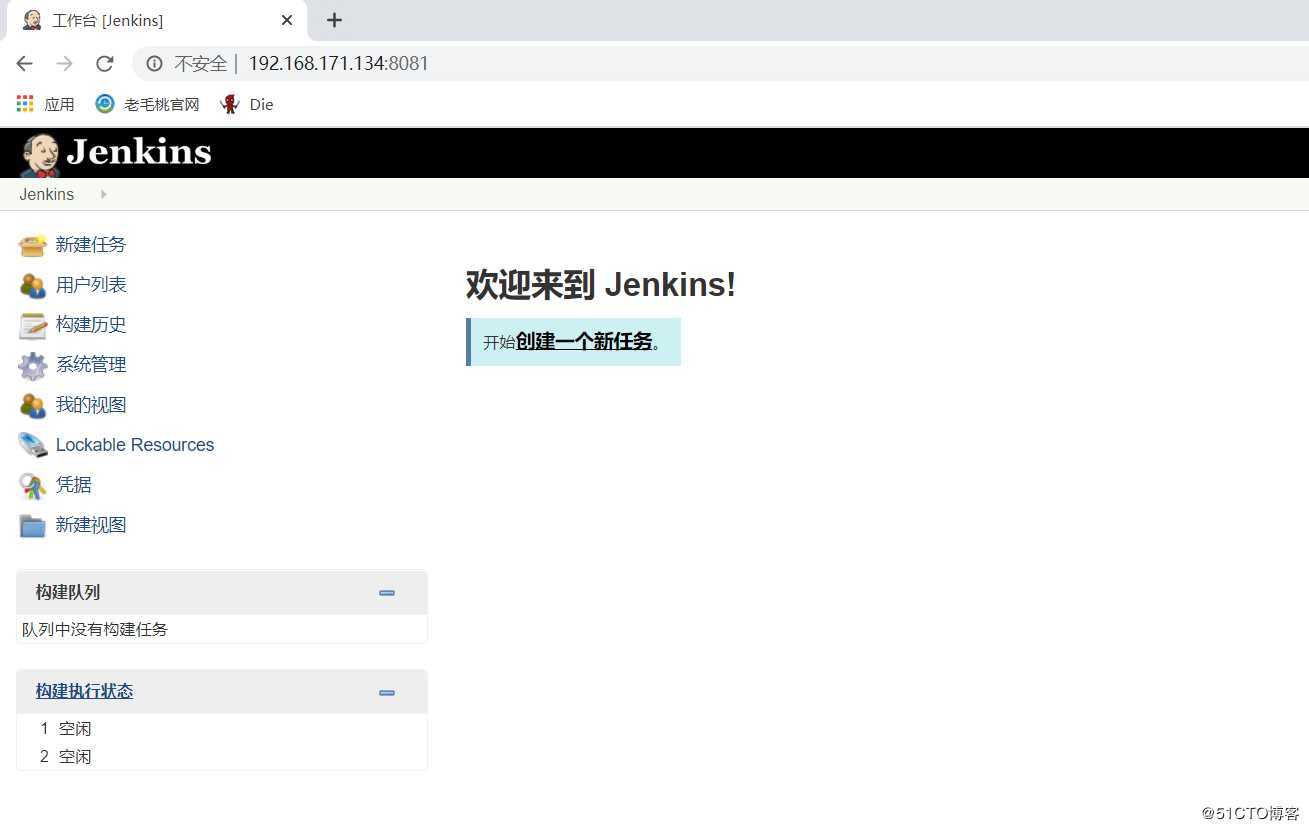Click the 不安全 security label
Screen dimensions: 1309x830
tap(201, 64)
